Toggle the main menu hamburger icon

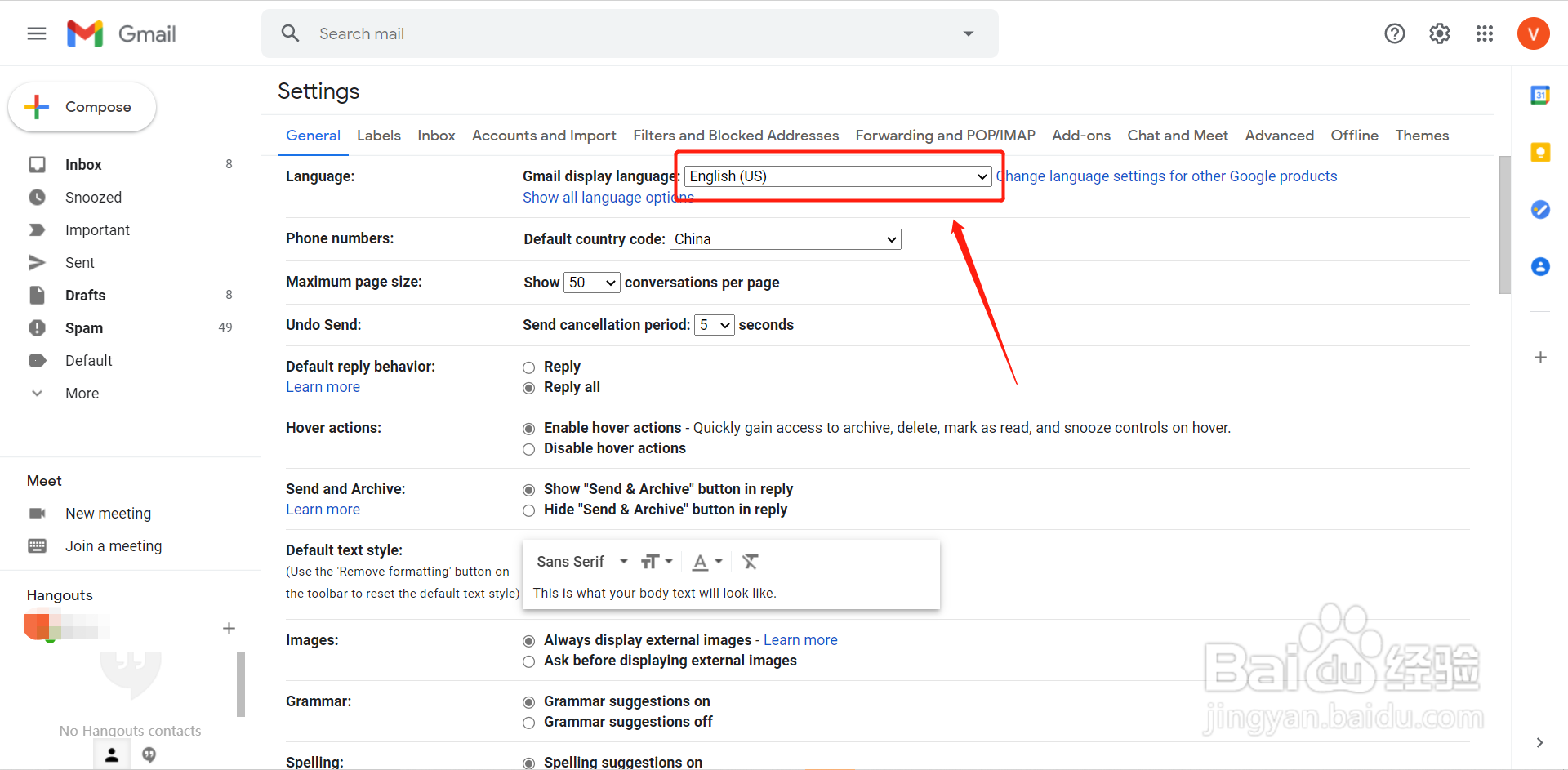click(x=37, y=33)
